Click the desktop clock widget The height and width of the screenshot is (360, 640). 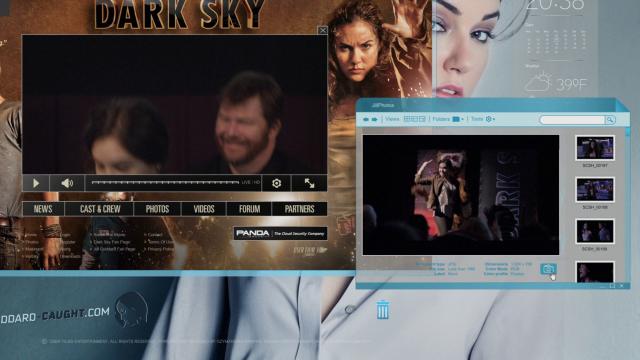[x=555, y=5]
